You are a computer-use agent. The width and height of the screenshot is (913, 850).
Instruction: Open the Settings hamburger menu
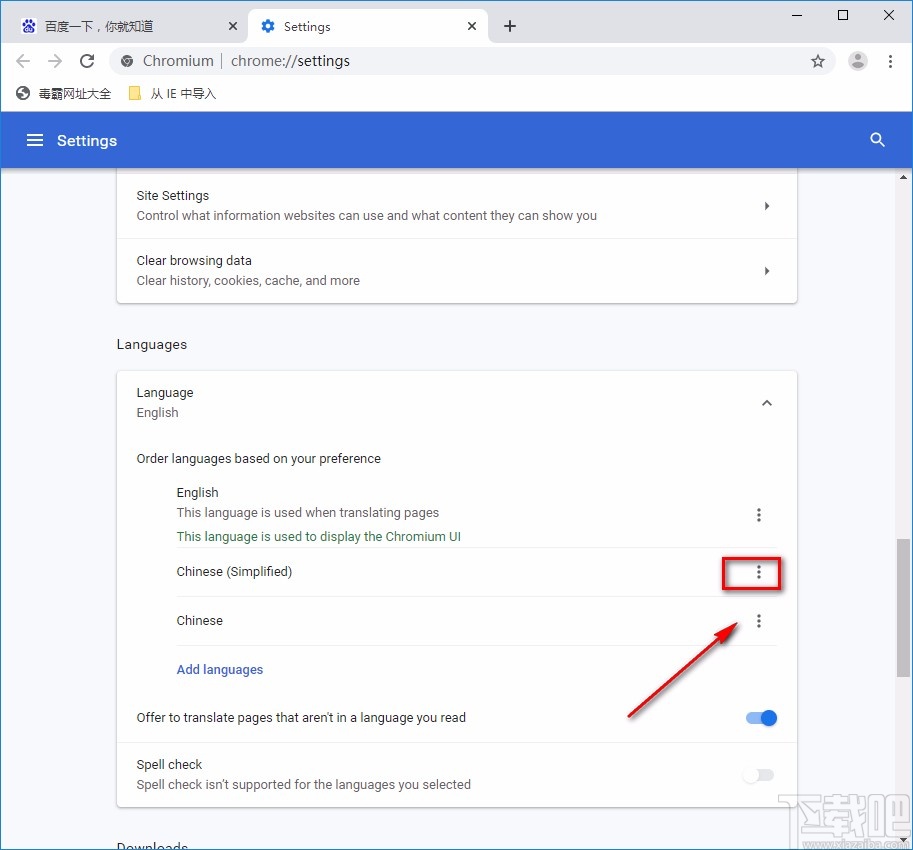(35, 140)
